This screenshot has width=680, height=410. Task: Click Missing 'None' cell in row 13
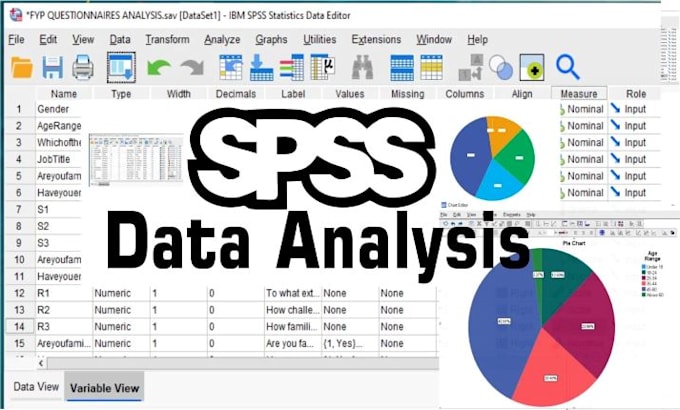click(x=407, y=310)
